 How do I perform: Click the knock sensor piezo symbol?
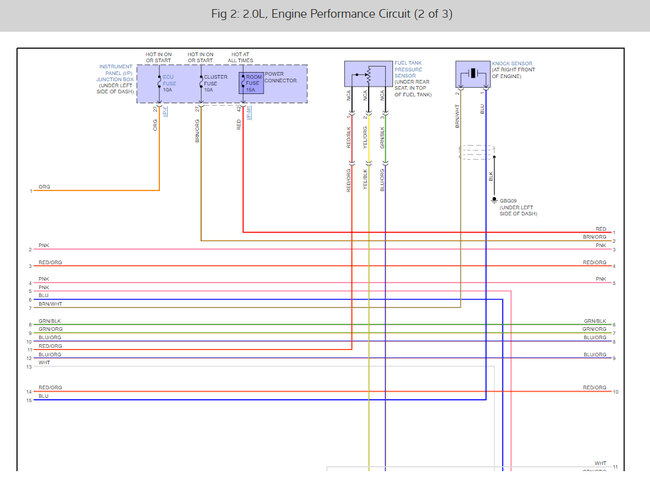[x=473, y=74]
